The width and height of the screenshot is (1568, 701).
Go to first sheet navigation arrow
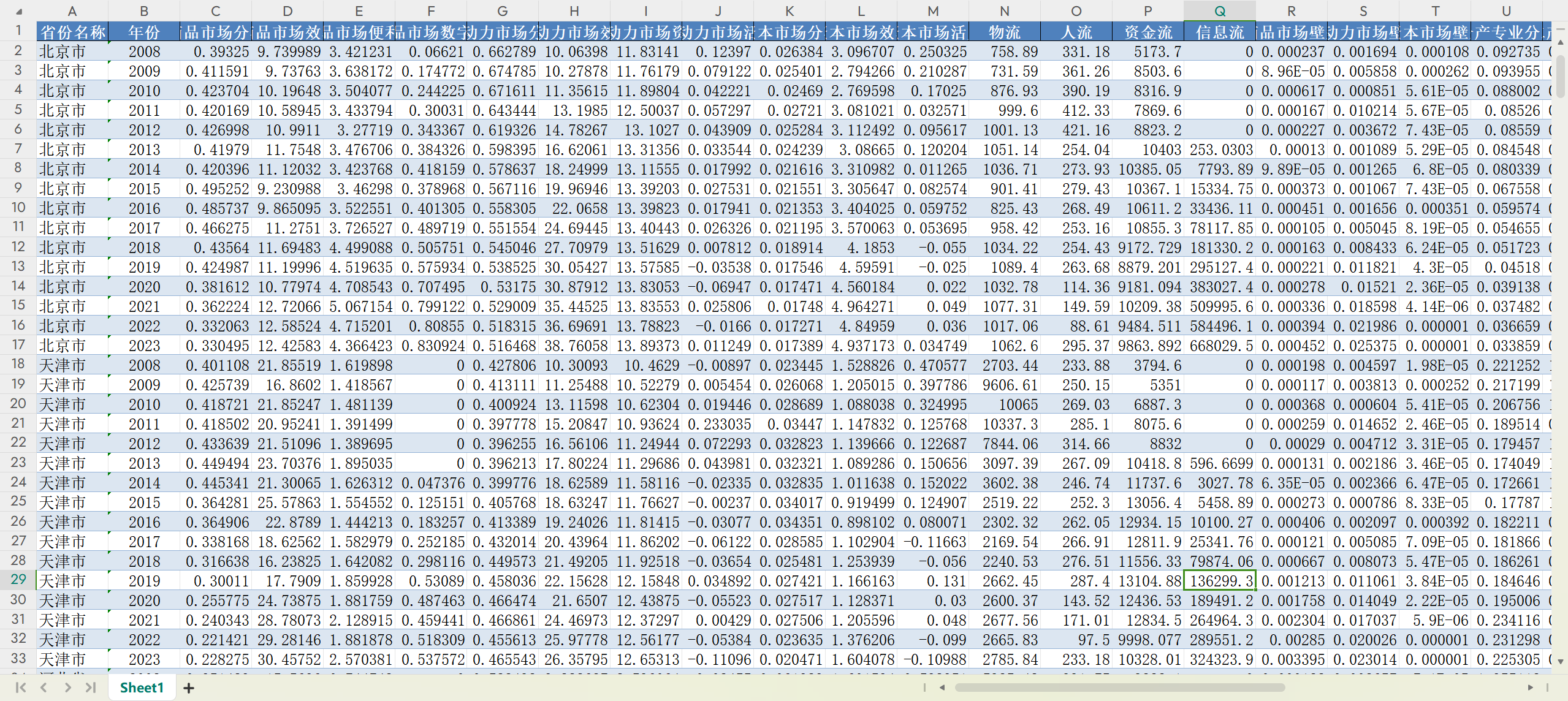point(20,688)
